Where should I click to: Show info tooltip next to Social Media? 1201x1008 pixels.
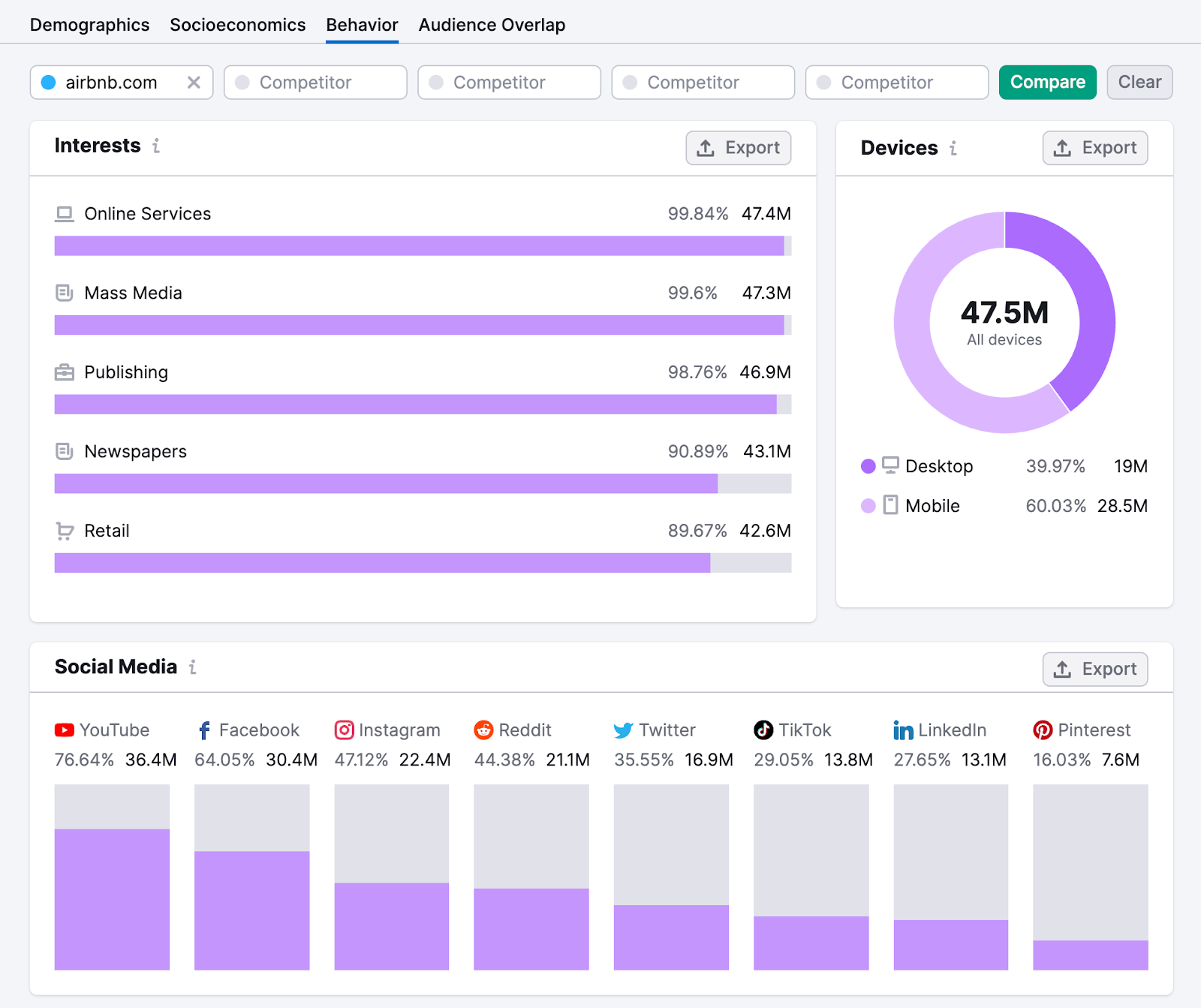pos(193,666)
